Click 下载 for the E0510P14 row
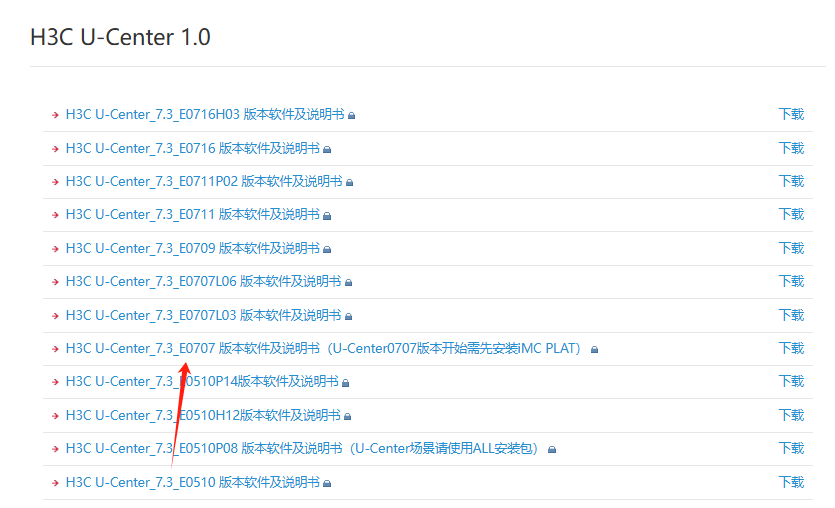The height and width of the screenshot is (508, 835). point(791,381)
